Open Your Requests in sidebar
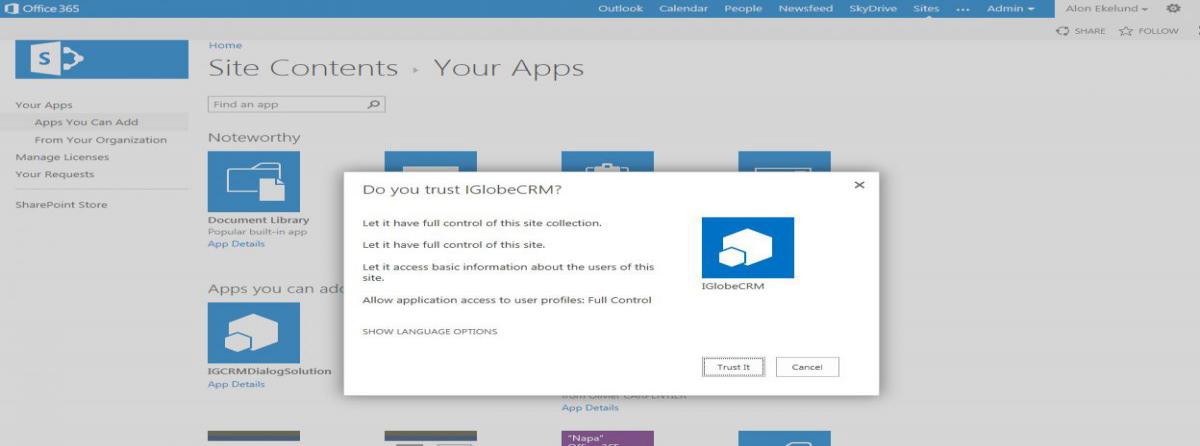Viewport: 1200px width, 446px height. [54, 174]
